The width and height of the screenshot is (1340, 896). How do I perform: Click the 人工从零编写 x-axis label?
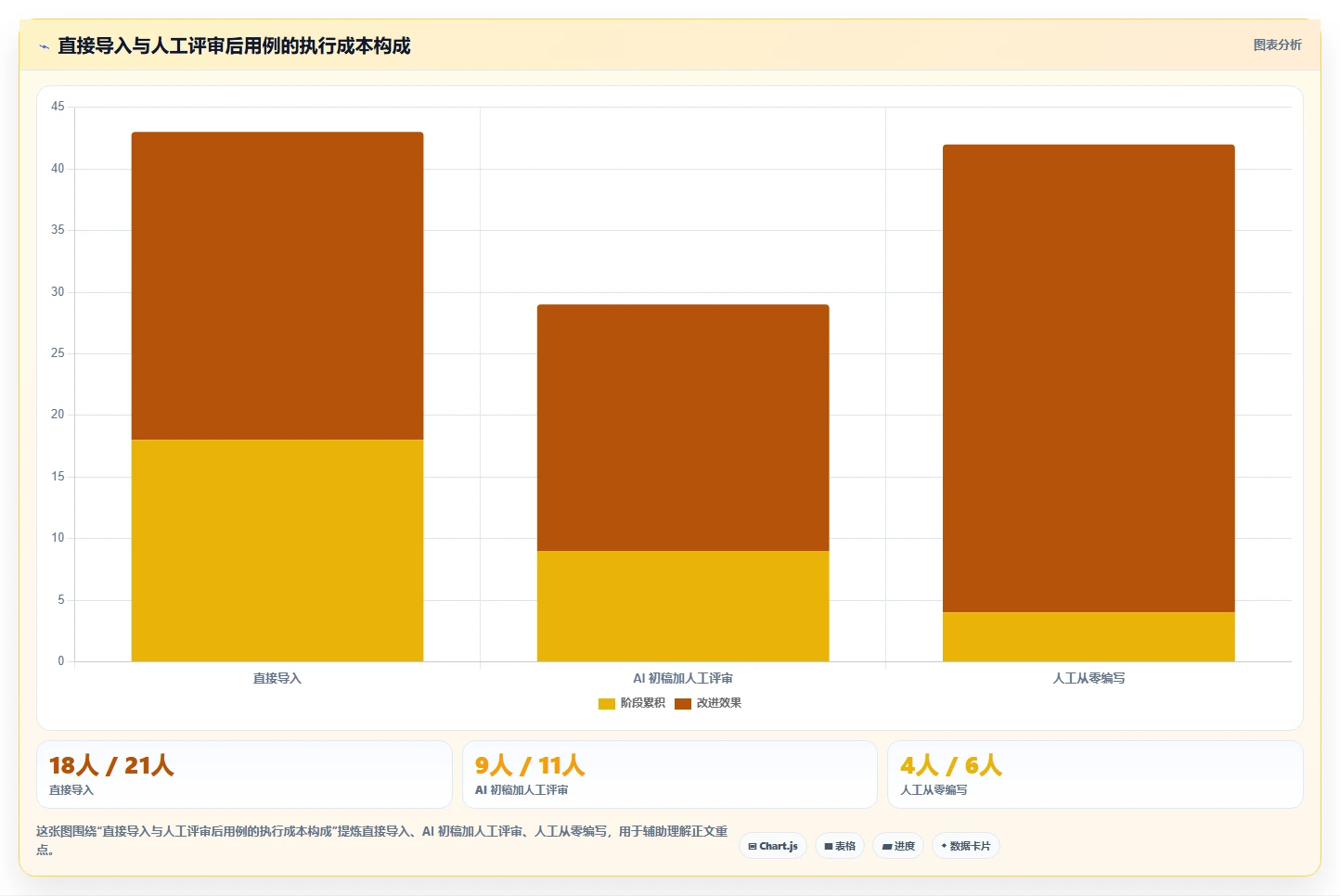[1089, 679]
